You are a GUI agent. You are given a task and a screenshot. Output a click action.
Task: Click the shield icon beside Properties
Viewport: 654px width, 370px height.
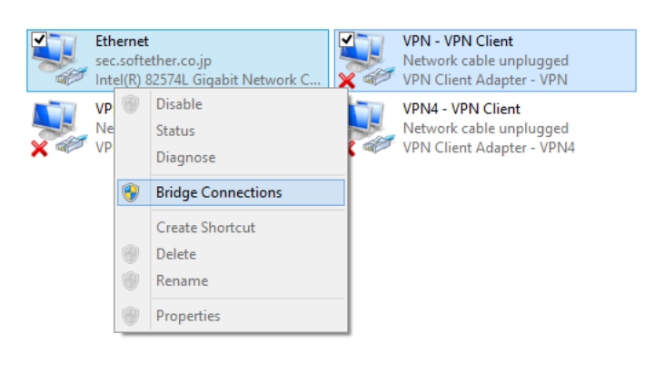(x=131, y=316)
